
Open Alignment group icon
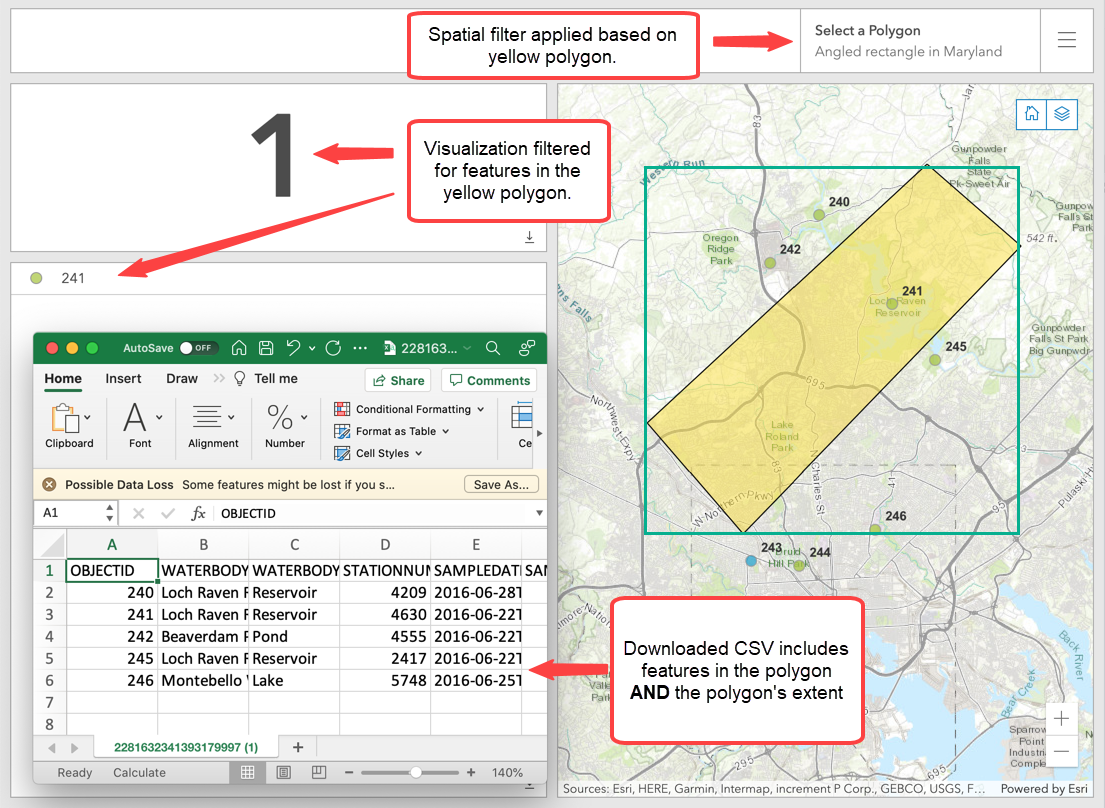click(206, 417)
